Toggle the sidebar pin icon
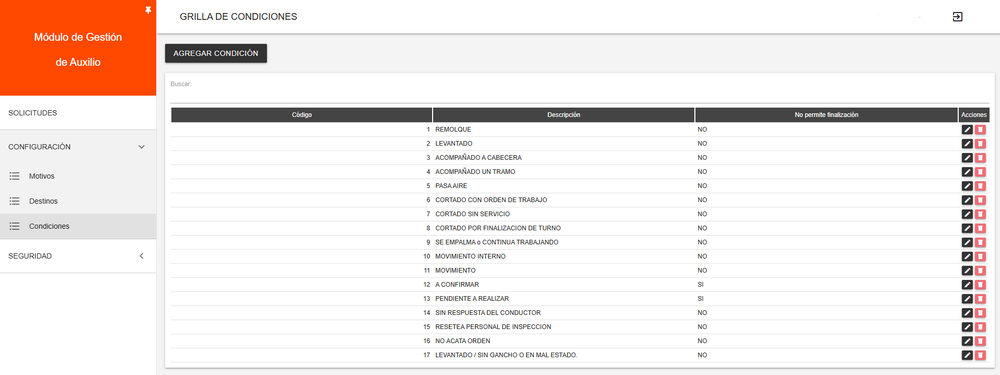Viewport: 1000px width, 375px height. (148, 10)
